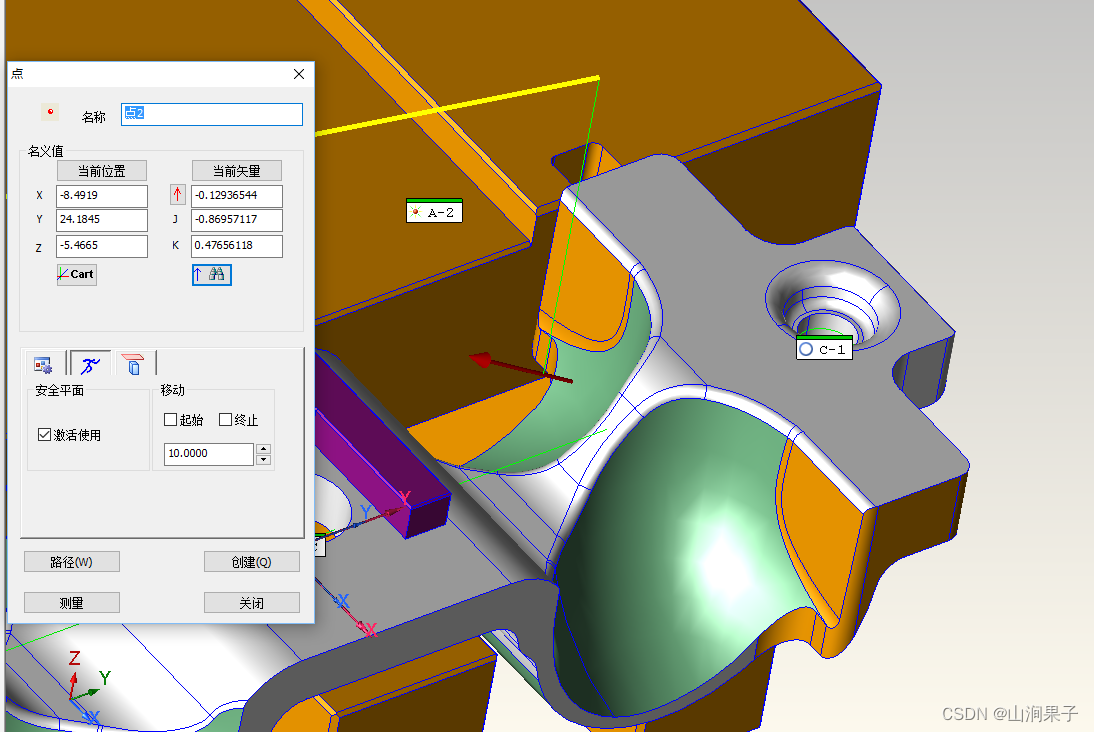Enable the 起始 move checkbox
Viewport: 1094px width, 732px height.
[x=170, y=419]
